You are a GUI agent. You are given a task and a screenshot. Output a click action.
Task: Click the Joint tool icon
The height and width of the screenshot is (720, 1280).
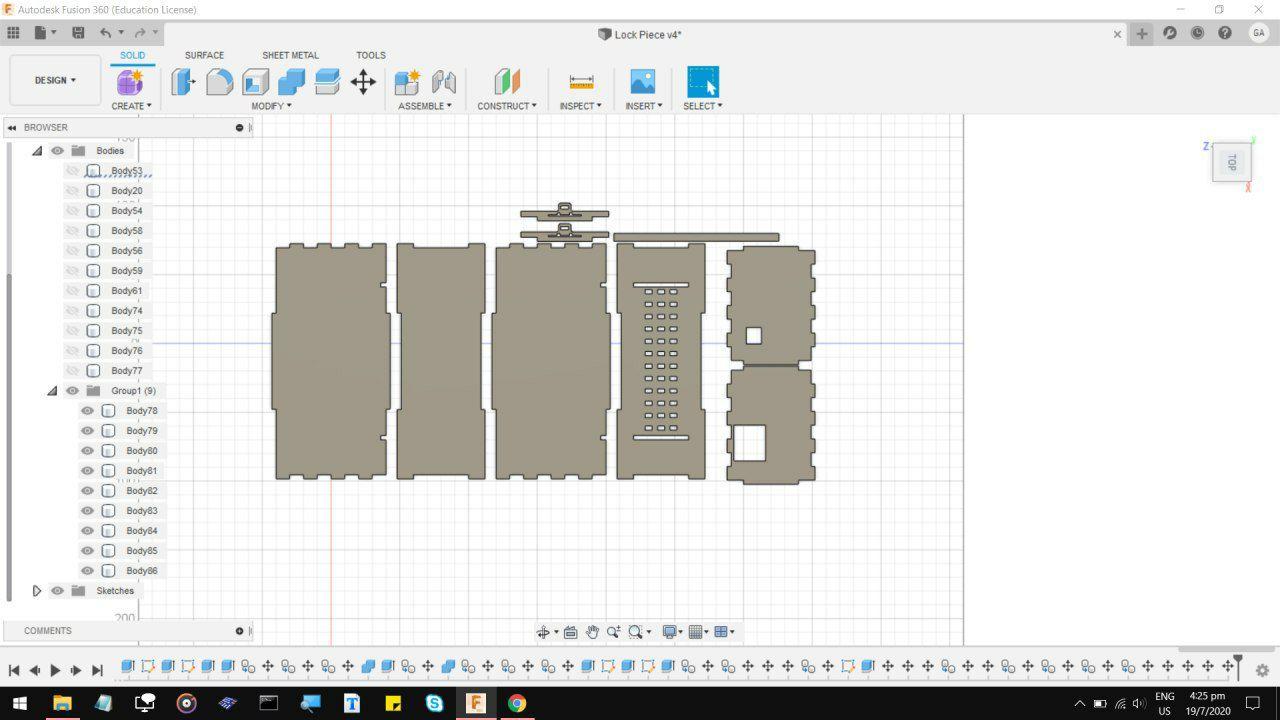(x=443, y=82)
